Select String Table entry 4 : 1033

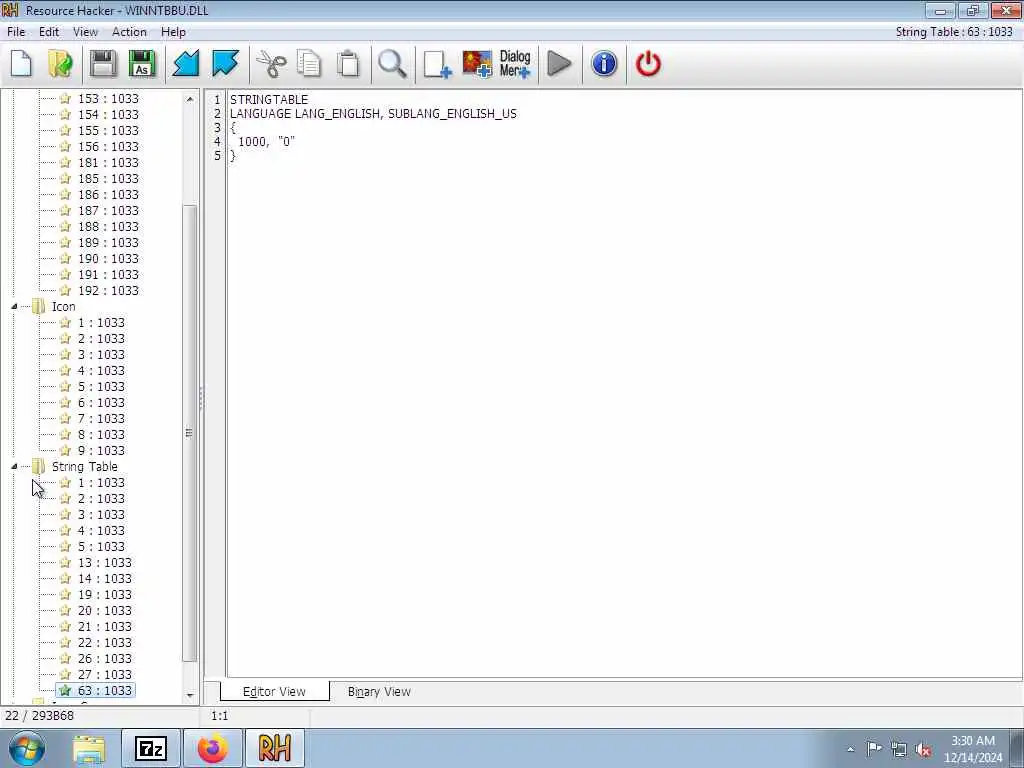point(101,531)
